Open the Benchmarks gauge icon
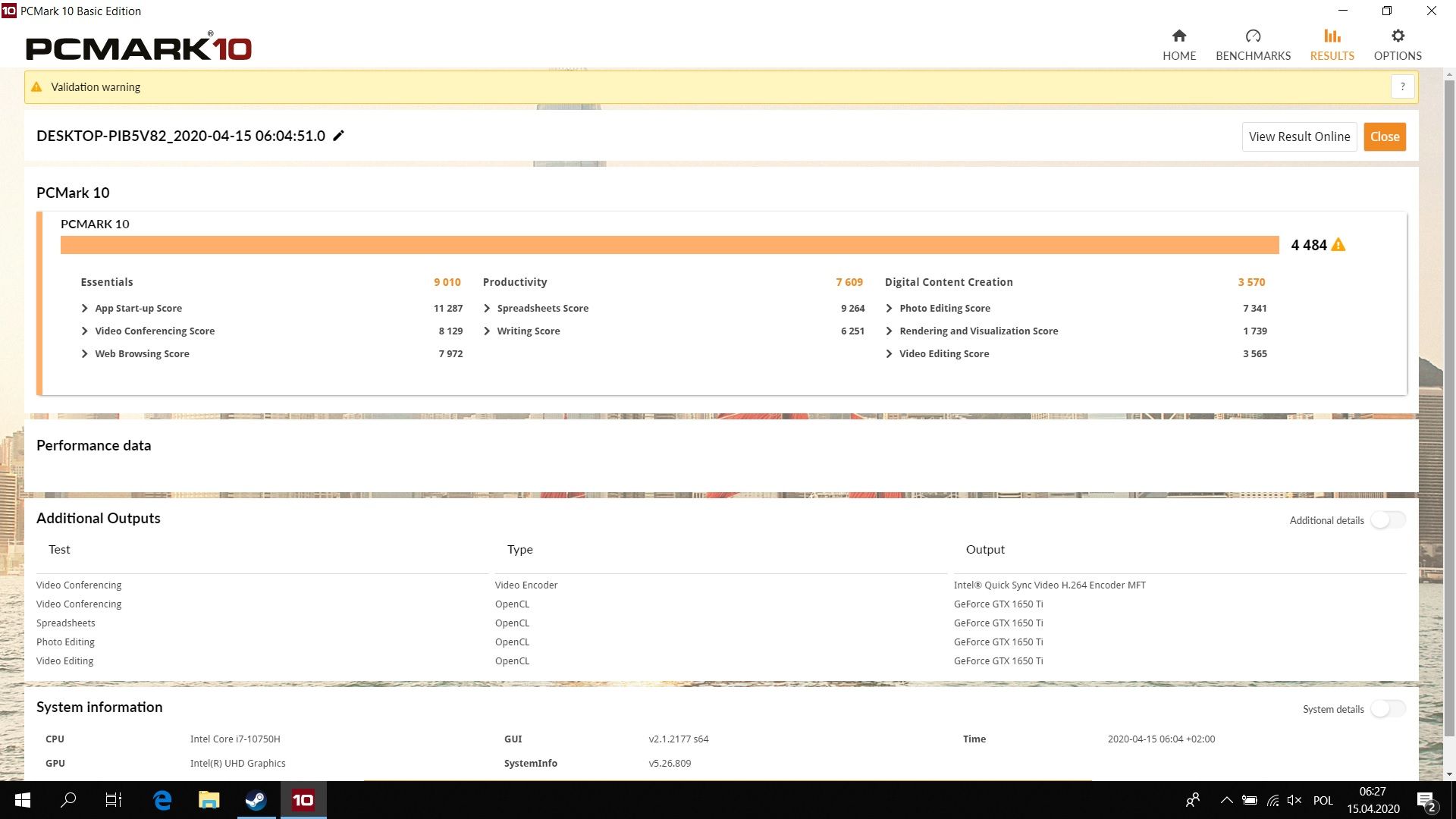Viewport: 1456px width, 819px height. coord(1253,36)
